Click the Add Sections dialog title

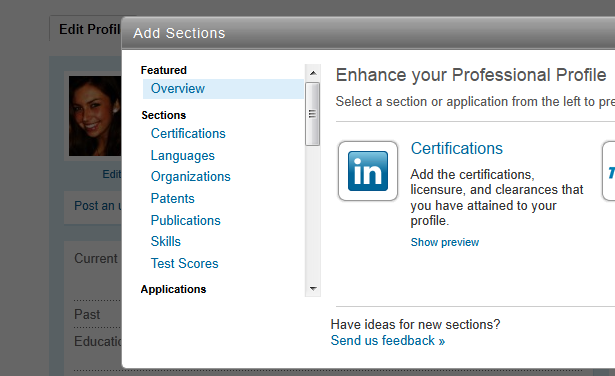pos(179,33)
